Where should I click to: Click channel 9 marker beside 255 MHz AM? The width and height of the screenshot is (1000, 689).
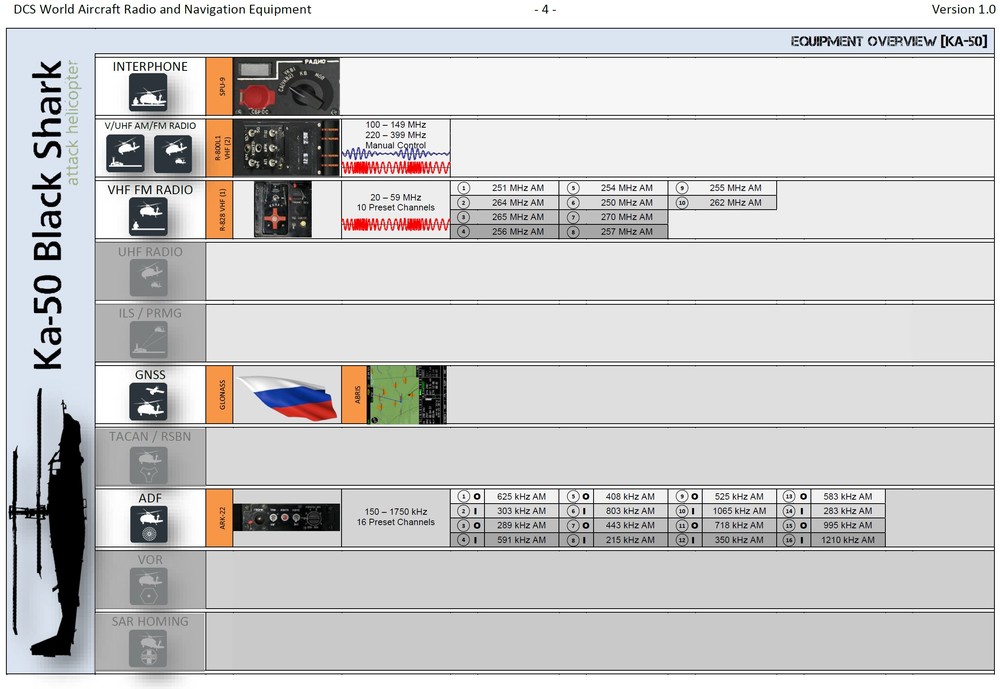682,188
